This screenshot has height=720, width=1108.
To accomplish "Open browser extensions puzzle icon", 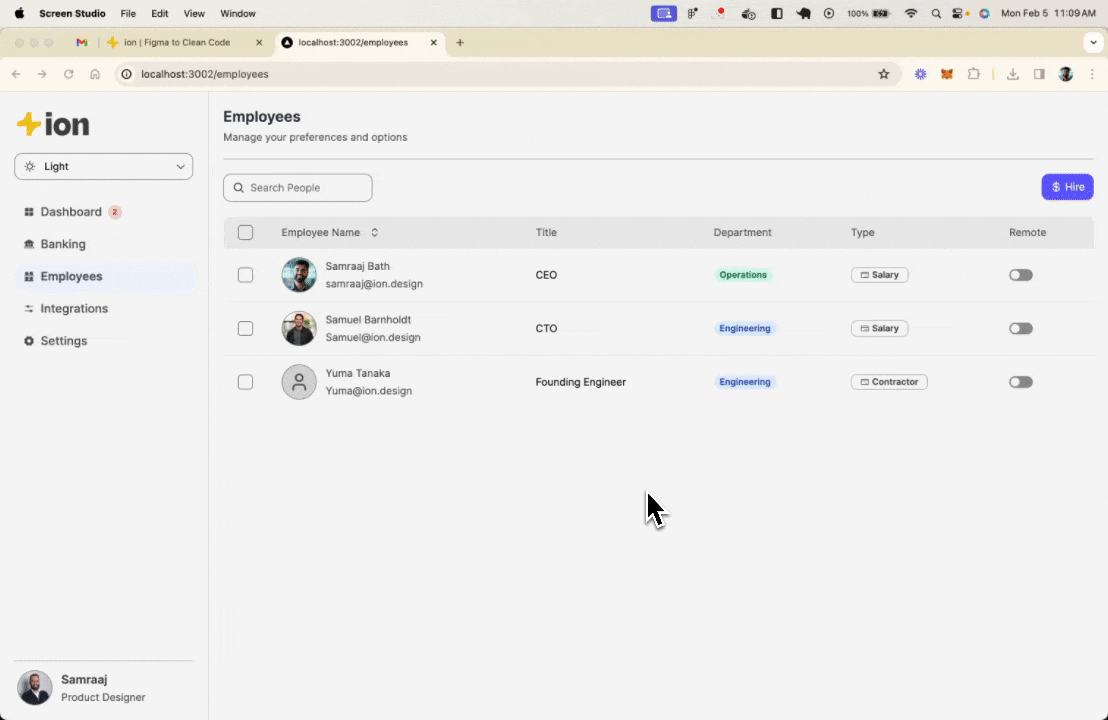I will [x=973, y=74].
